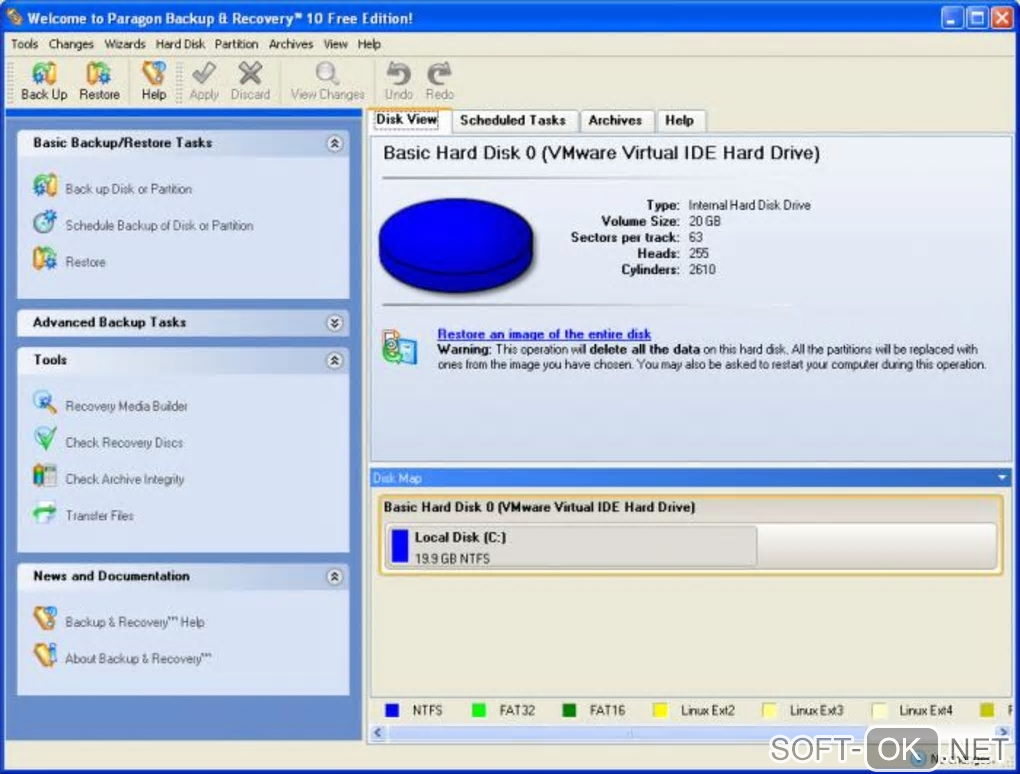Click the Linux Ext4 legend swatch
This screenshot has width=1020, height=774.
click(x=879, y=710)
